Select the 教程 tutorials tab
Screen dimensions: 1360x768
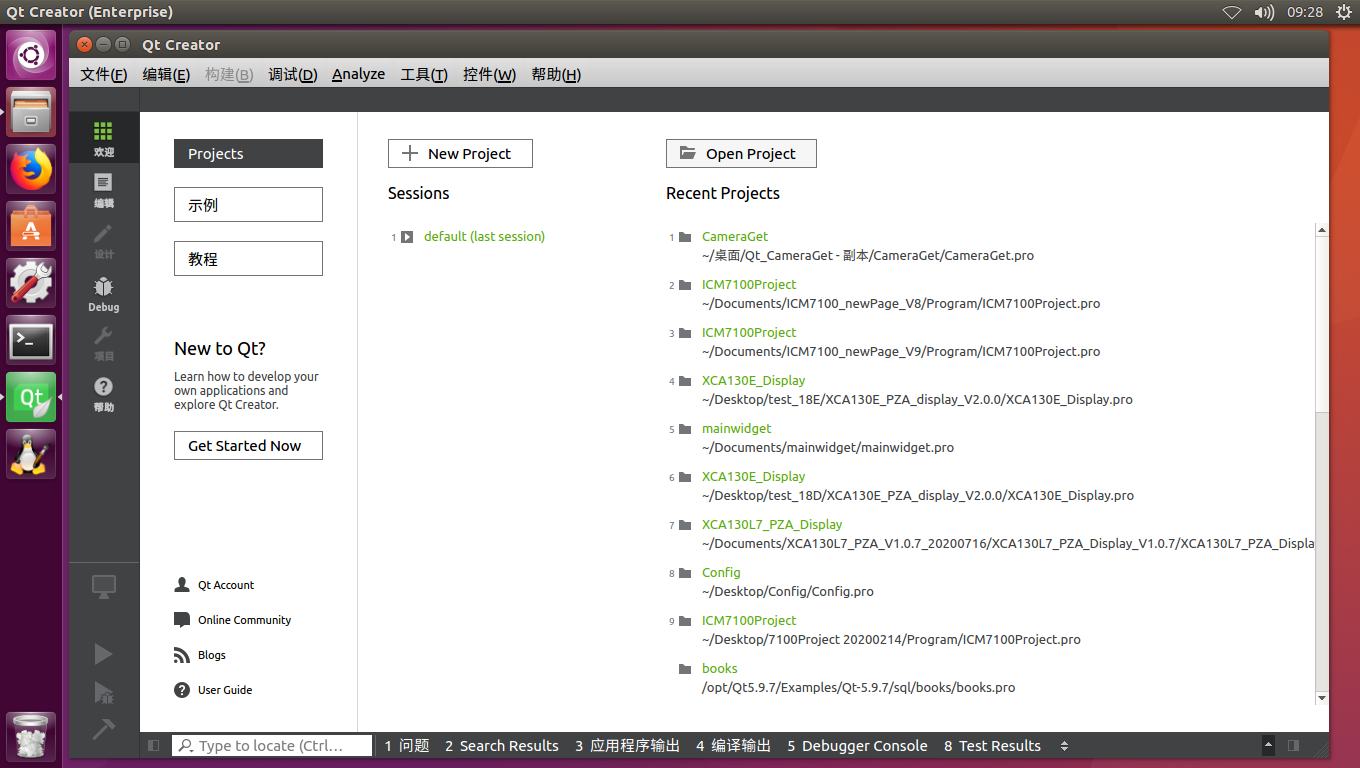(248, 258)
